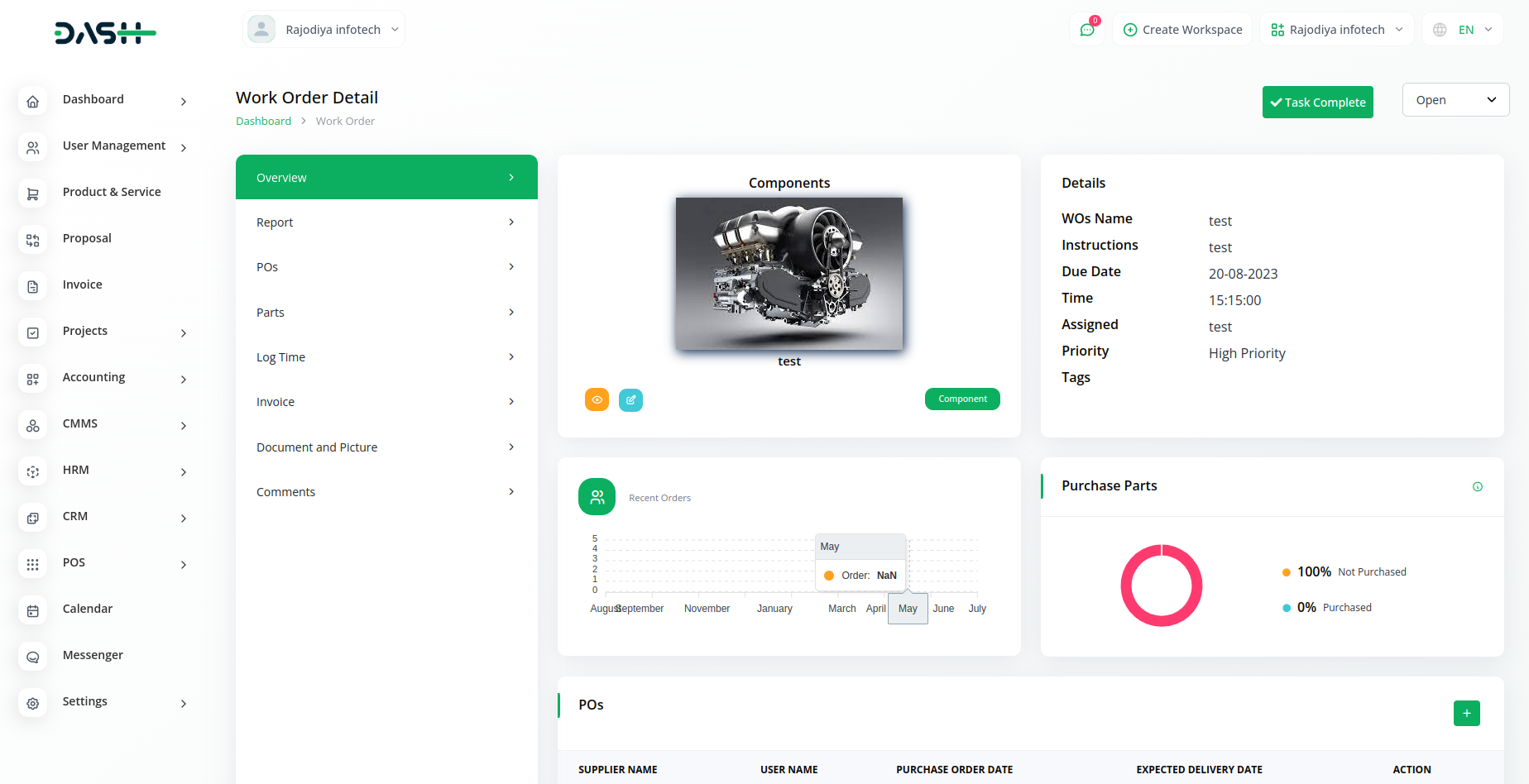The width and height of the screenshot is (1529, 784).
Task: Open Rajodiya infotech workspace dropdown
Action: click(1336, 30)
